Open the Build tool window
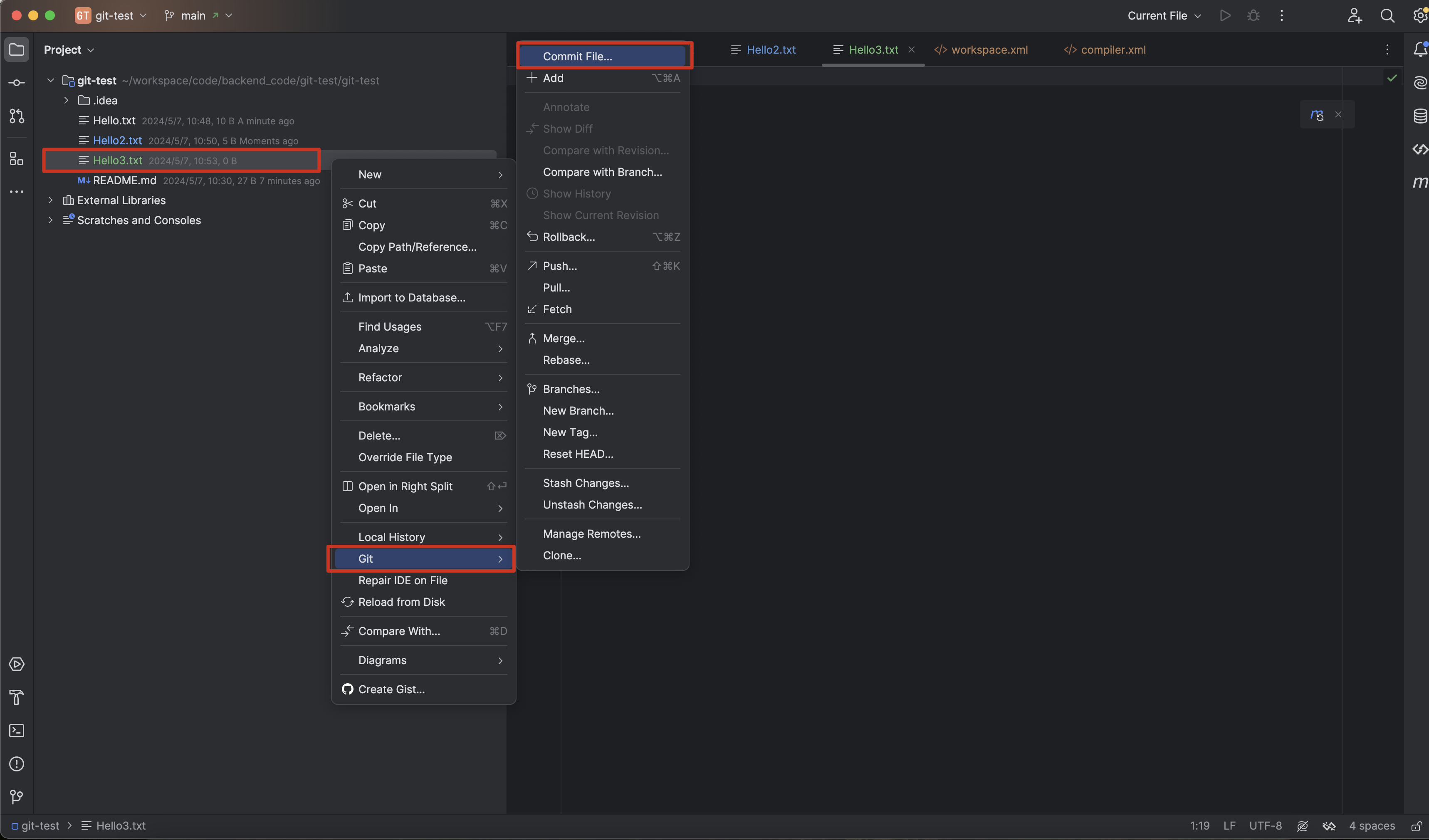 click(17, 697)
